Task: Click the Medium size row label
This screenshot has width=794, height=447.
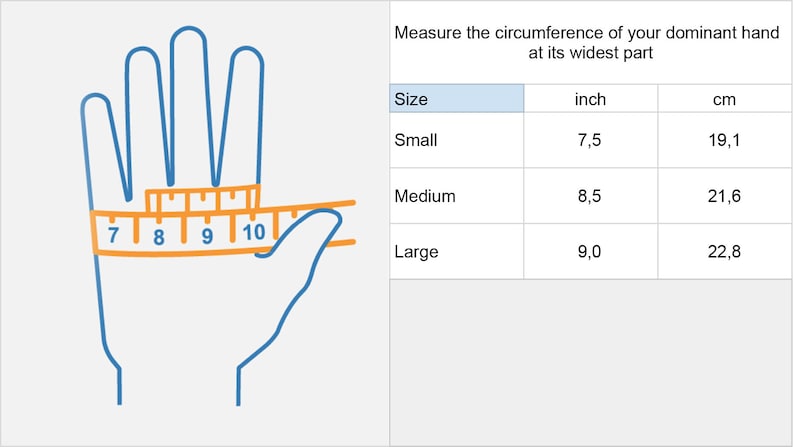Action: click(x=425, y=196)
